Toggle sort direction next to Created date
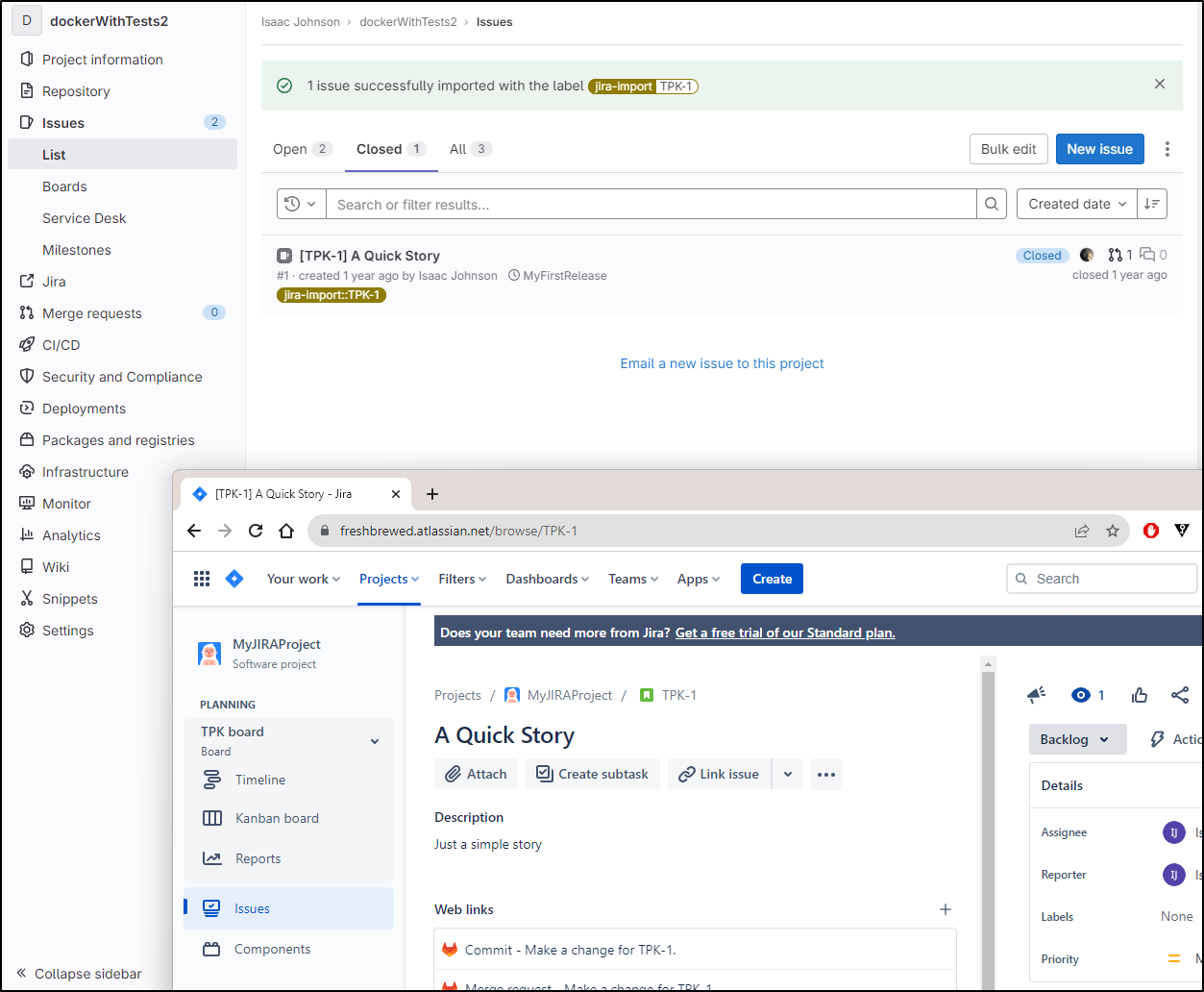The height and width of the screenshot is (992, 1204). [x=1152, y=204]
